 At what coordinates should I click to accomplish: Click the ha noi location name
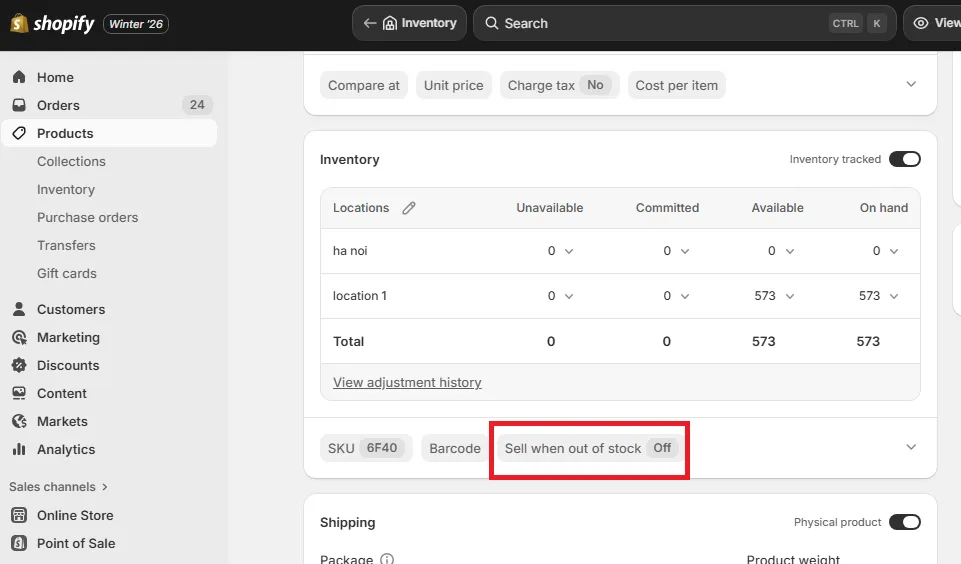[x=350, y=251]
